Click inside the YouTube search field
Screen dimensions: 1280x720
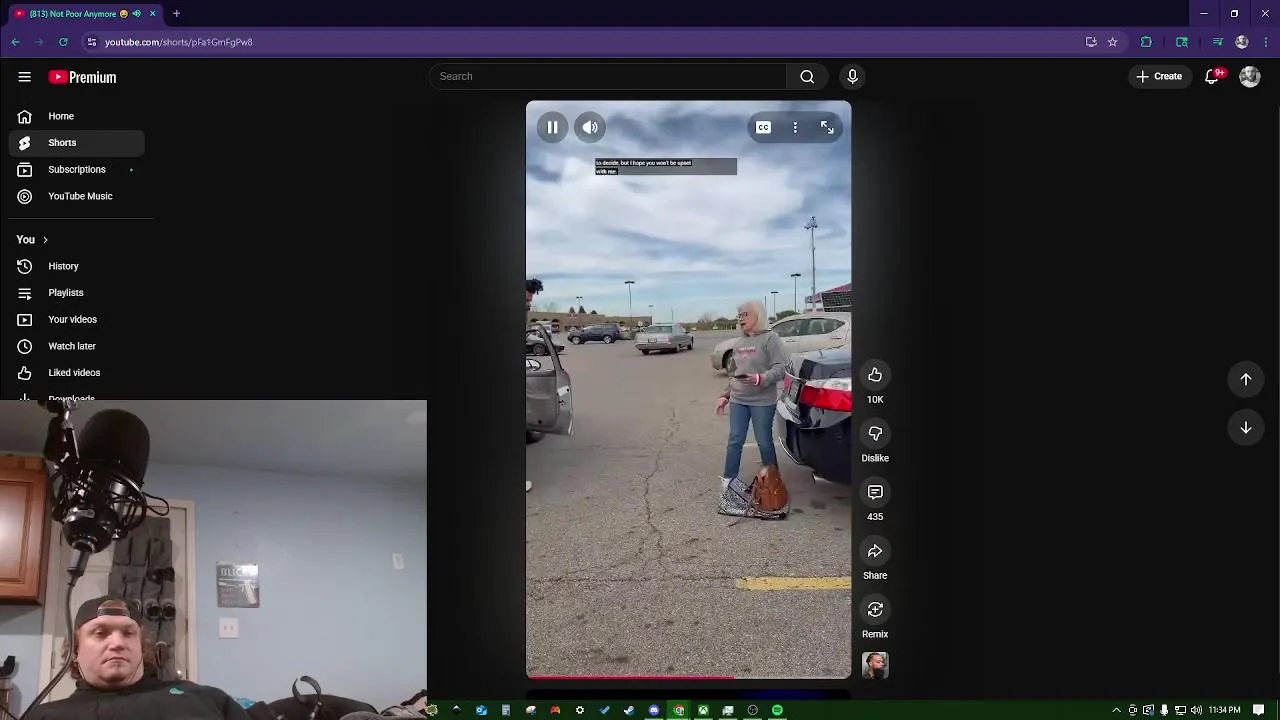tap(608, 76)
